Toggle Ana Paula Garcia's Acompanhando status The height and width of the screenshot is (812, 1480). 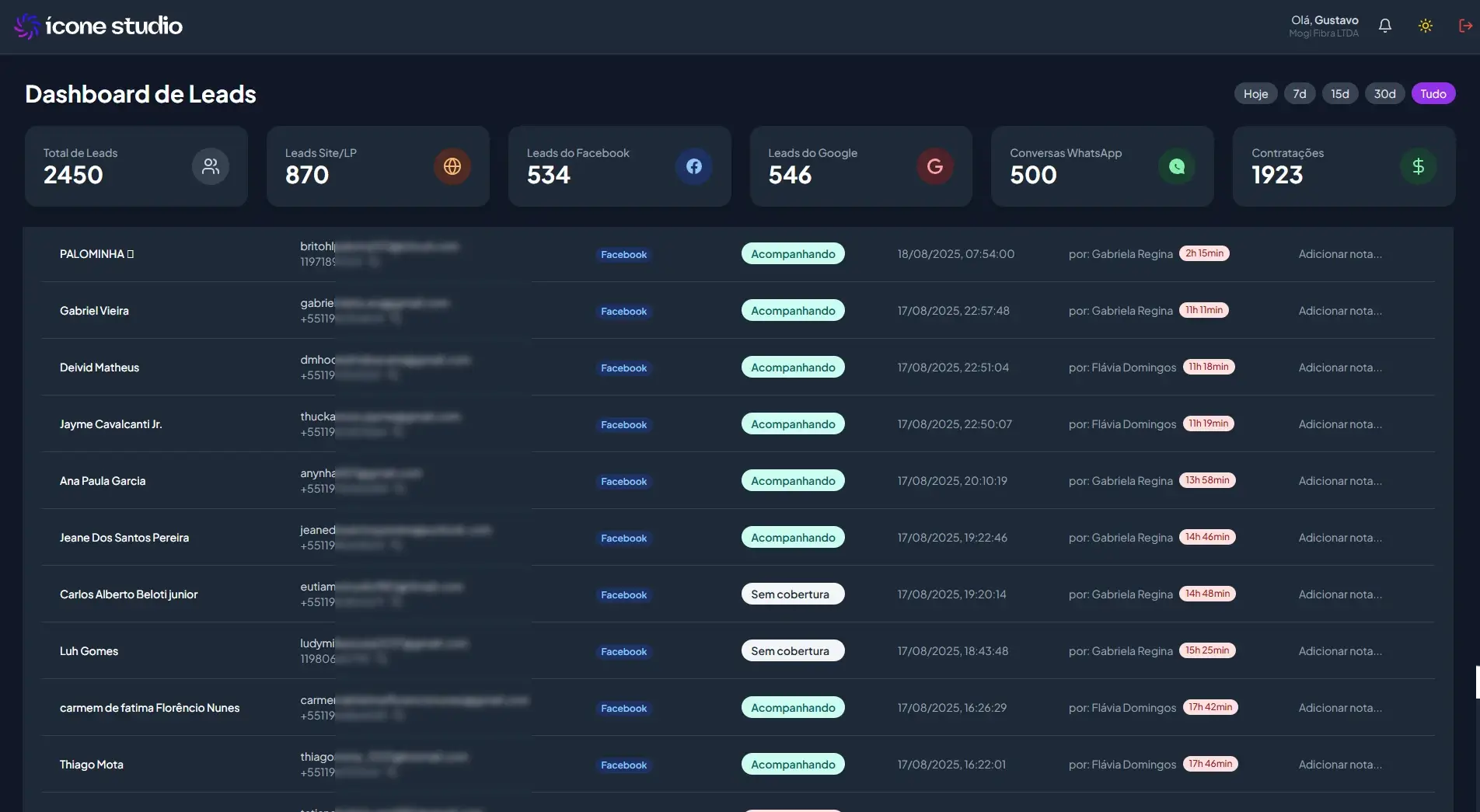coord(792,480)
